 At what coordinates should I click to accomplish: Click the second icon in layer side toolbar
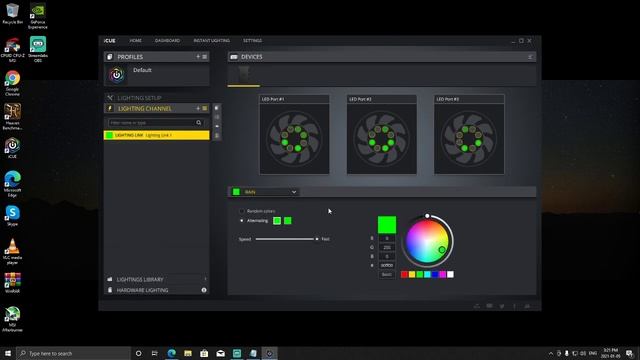point(217,117)
